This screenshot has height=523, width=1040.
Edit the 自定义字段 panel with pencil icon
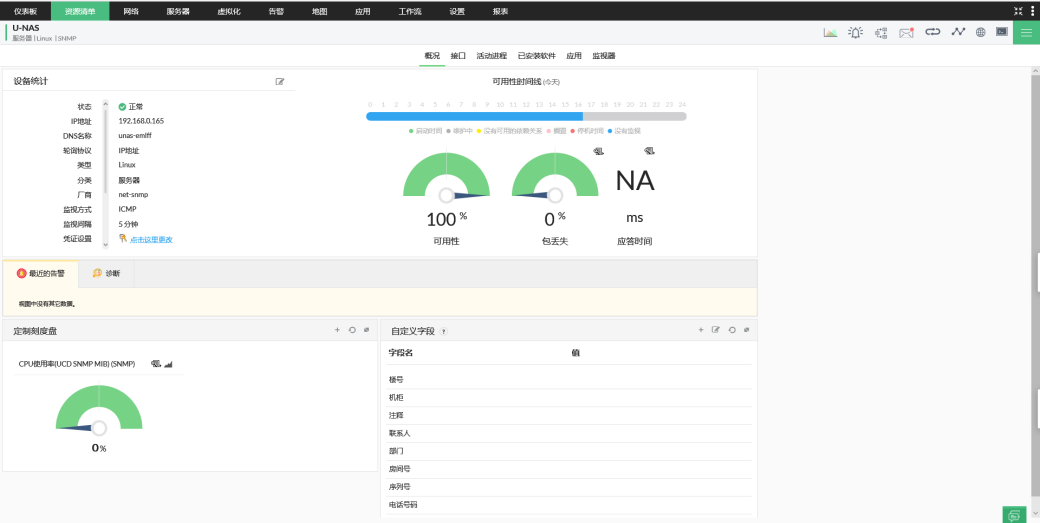click(716, 330)
